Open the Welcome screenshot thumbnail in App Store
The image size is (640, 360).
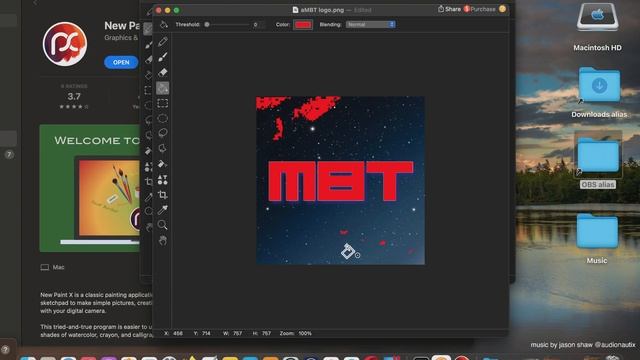(90, 188)
